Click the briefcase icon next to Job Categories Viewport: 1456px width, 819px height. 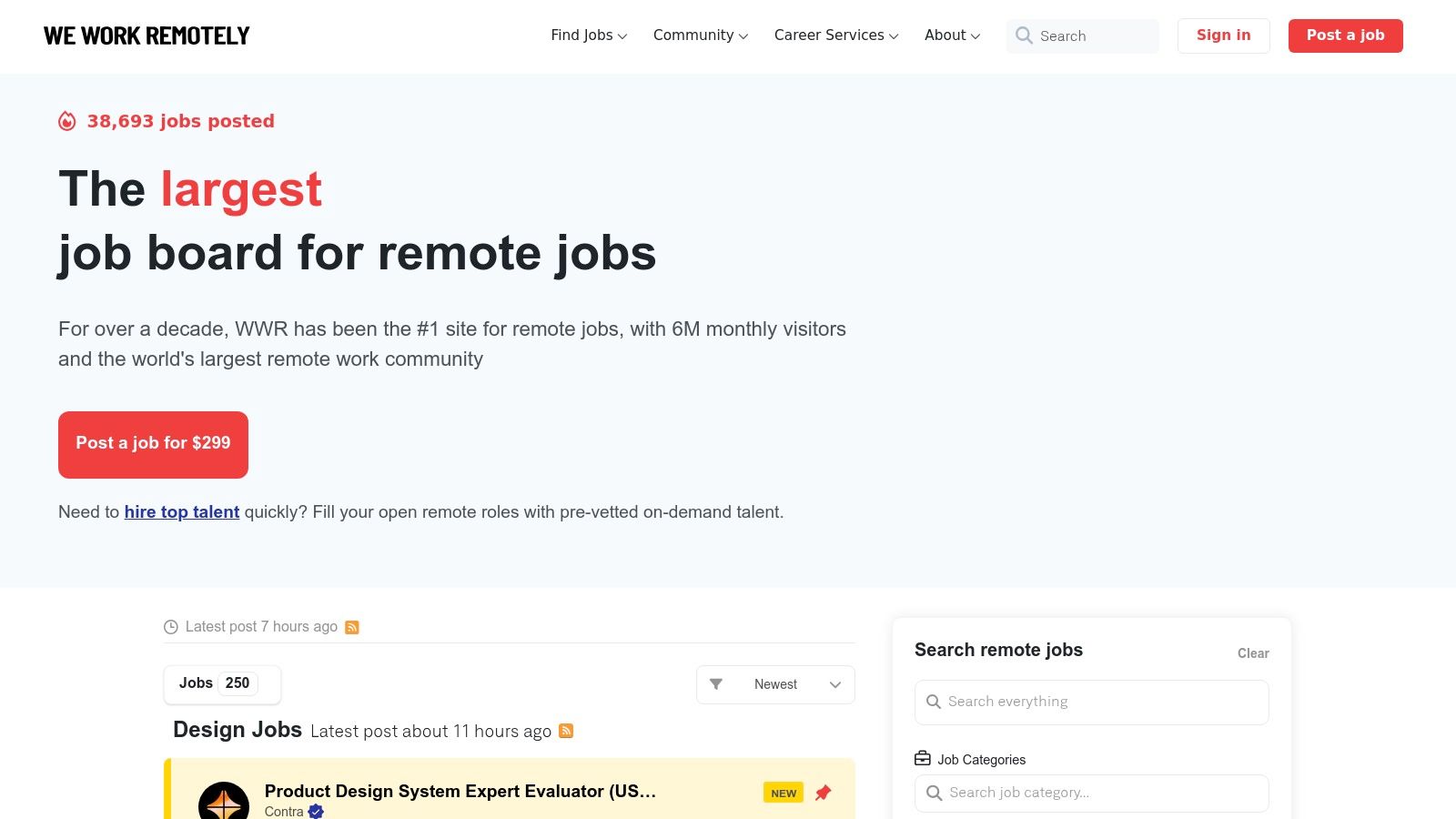coord(924,759)
